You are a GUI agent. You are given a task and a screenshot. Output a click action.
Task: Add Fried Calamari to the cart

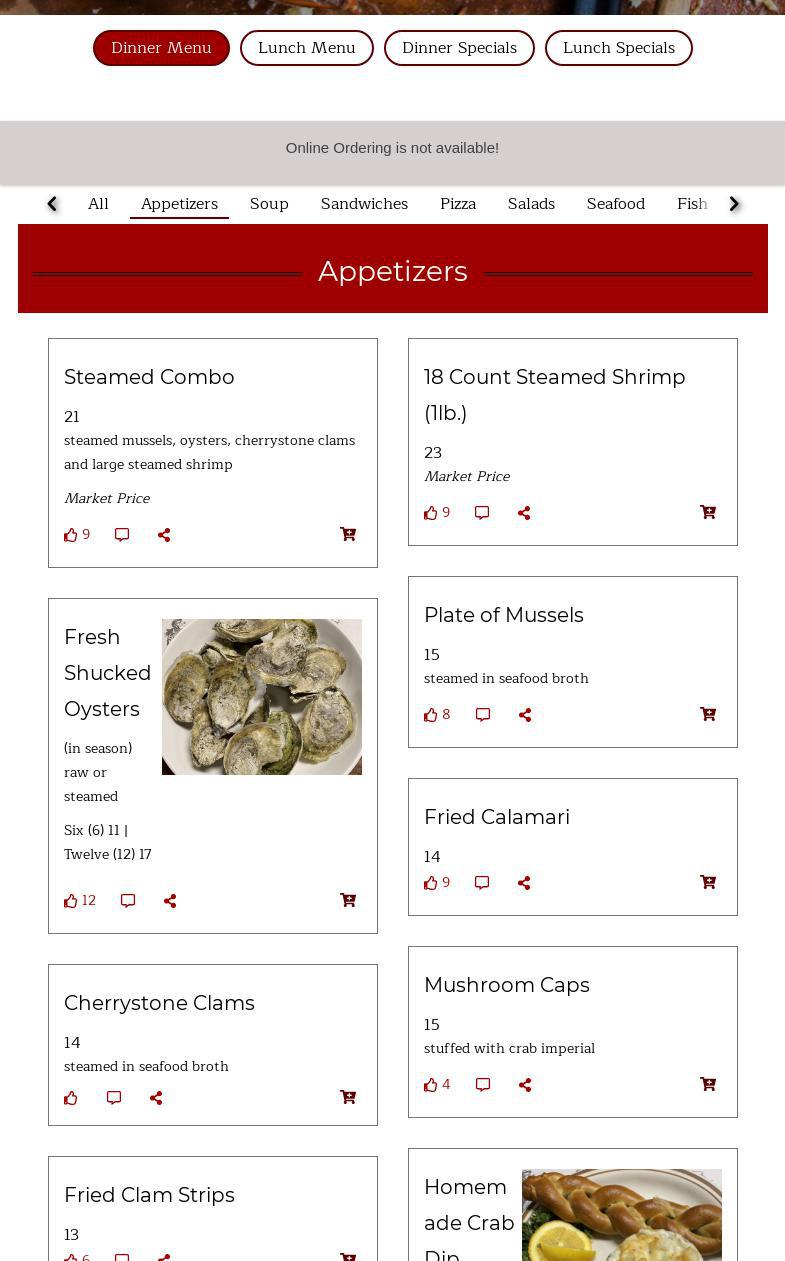(708, 882)
